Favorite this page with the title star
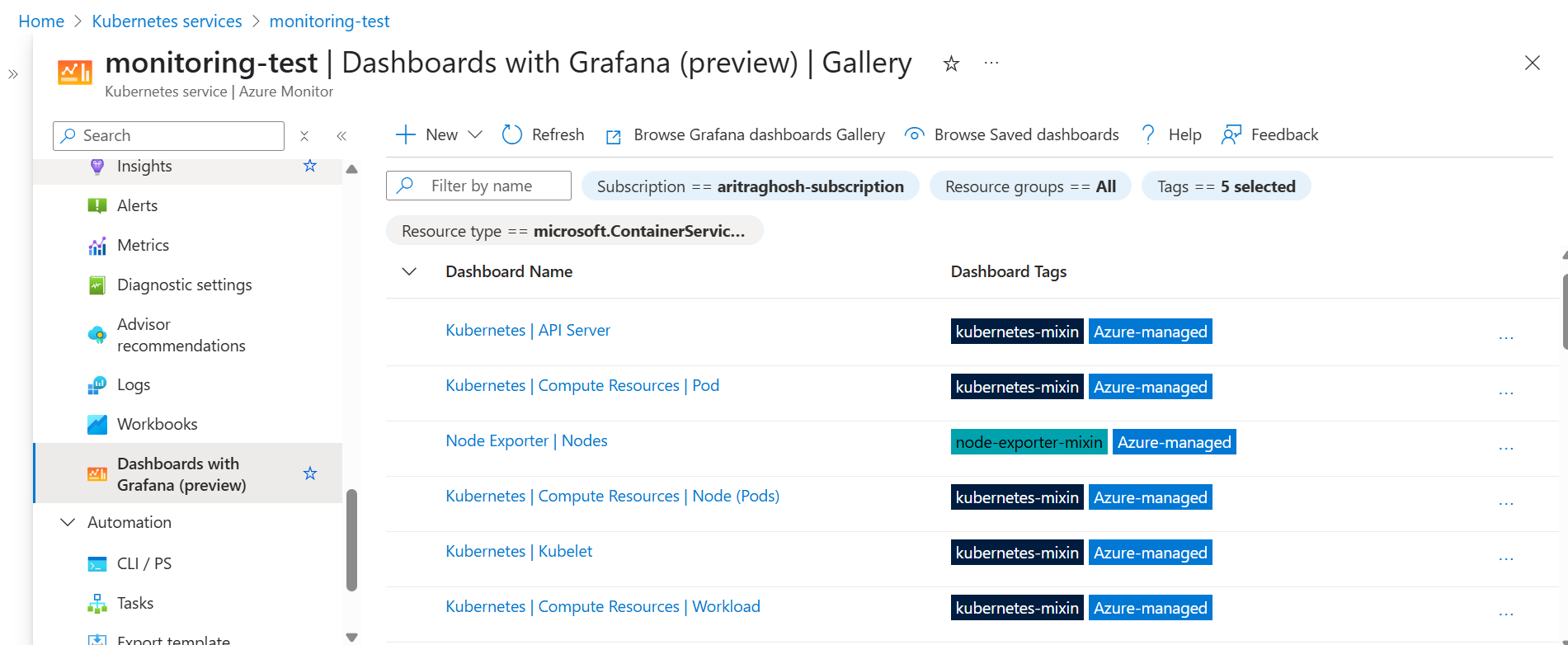Screen dimensions: 1568x645 951,64
